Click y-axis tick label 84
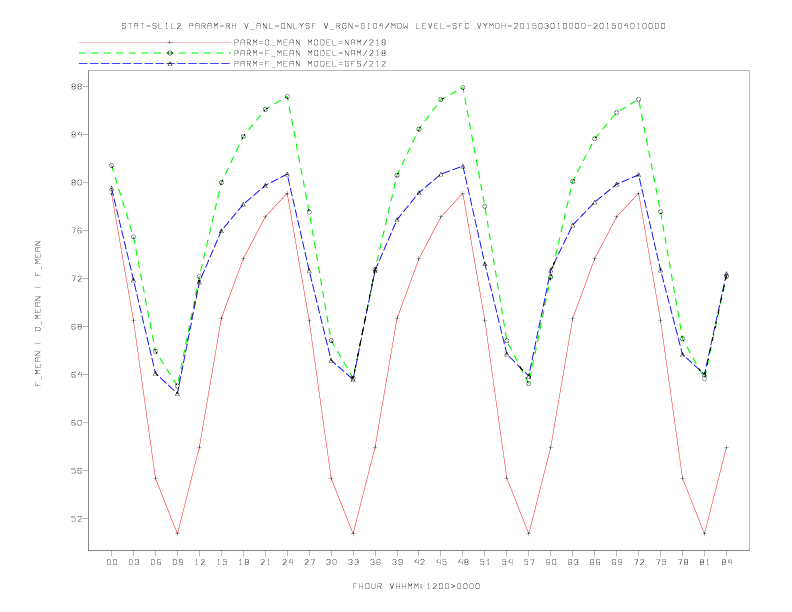Viewport: 792px width, 612px height. click(x=75, y=134)
